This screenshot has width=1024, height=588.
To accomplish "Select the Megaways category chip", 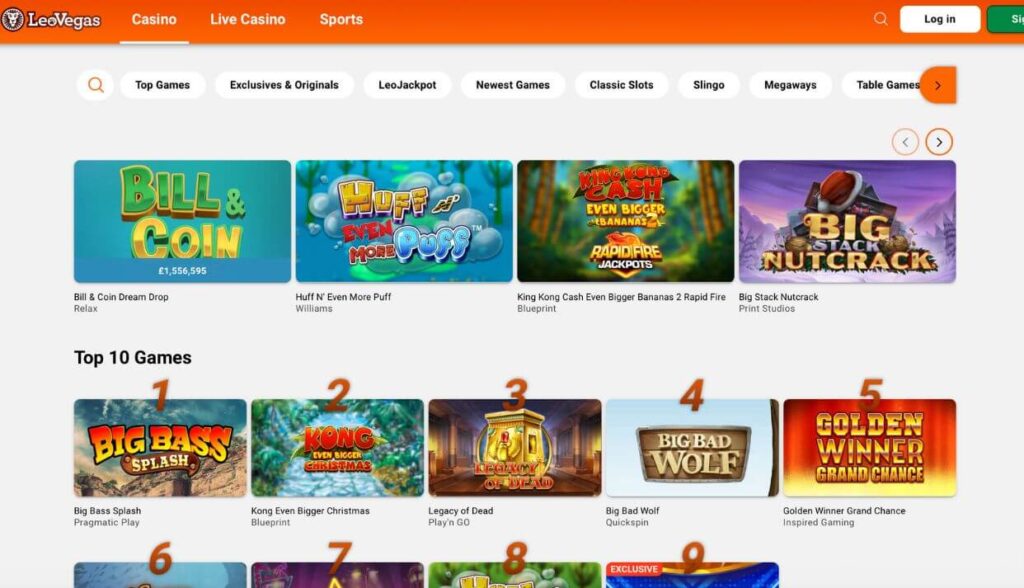I will 790,85.
